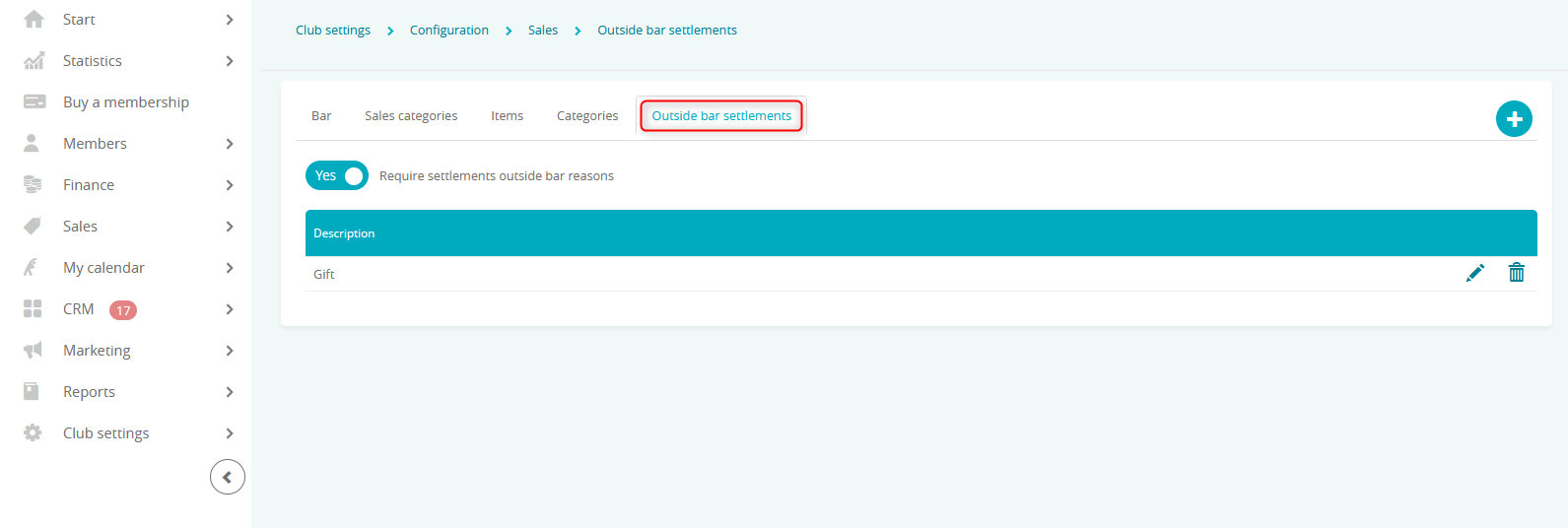Open the Members menu item label
Screen dimensions: 1568x528
click(95, 143)
